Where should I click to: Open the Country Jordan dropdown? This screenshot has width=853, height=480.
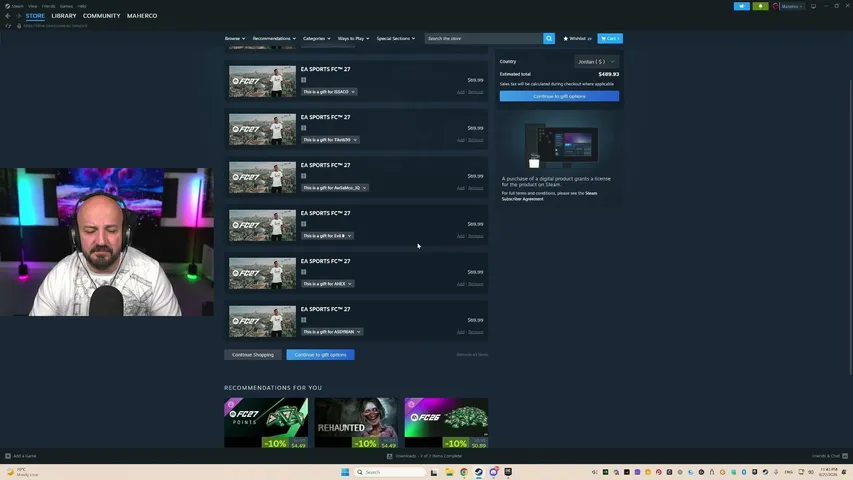pyautogui.click(x=596, y=61)
